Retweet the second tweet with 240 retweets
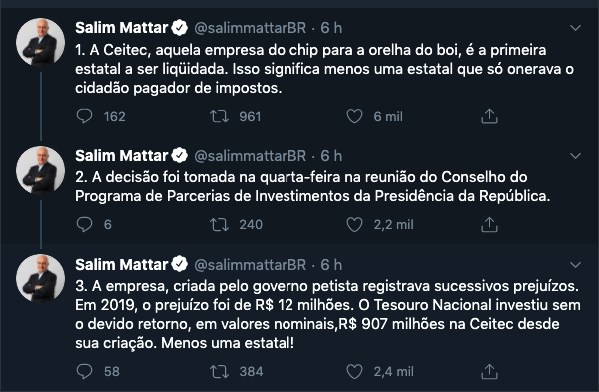 coord(219,224)
